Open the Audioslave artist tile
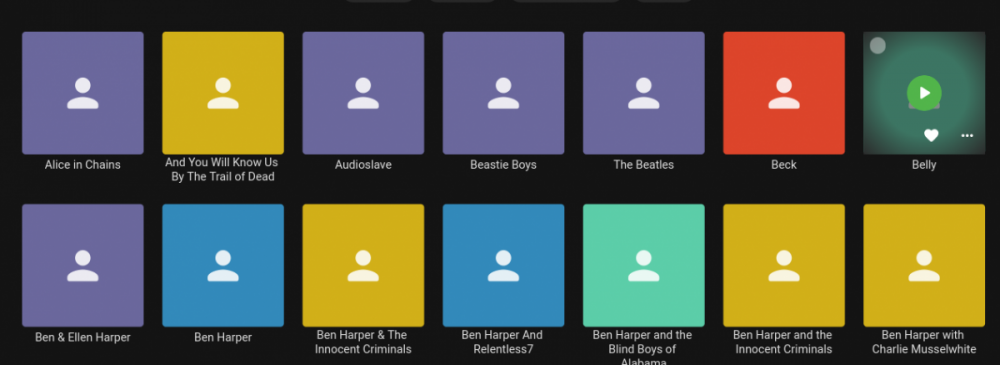 [x=364, y=93]
